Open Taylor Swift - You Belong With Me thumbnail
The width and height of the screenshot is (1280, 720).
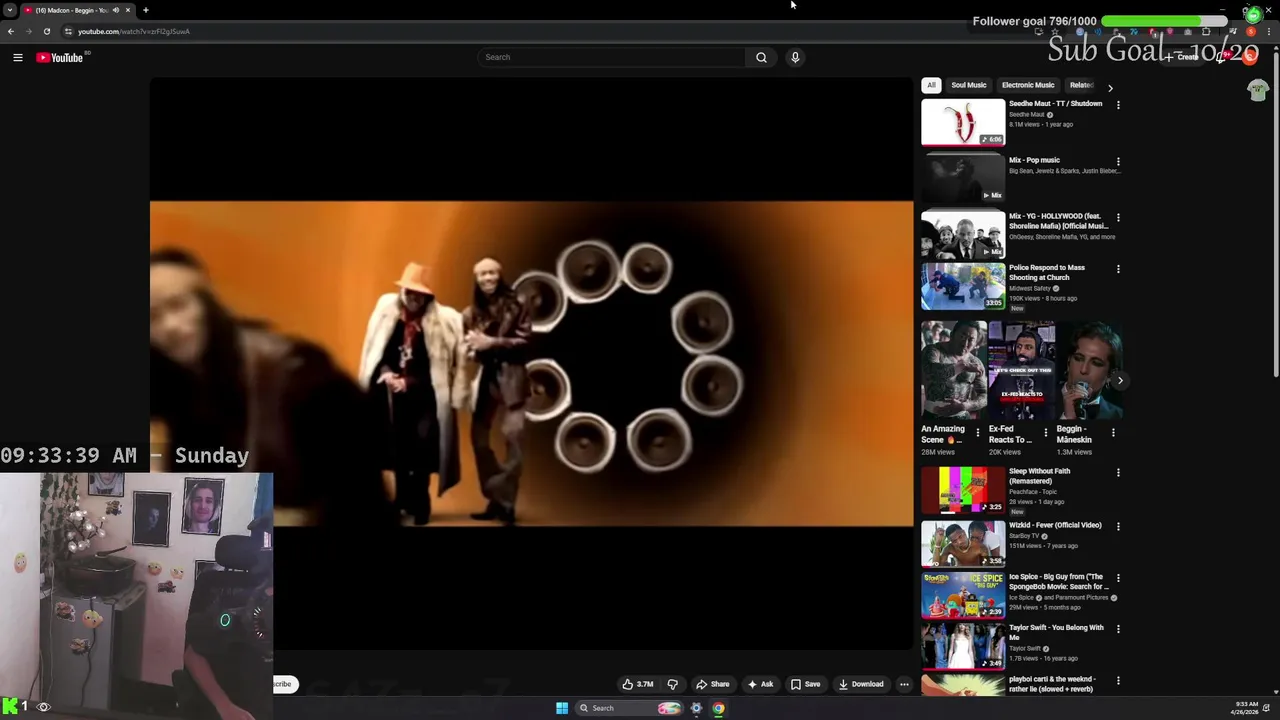coord(963,646)
